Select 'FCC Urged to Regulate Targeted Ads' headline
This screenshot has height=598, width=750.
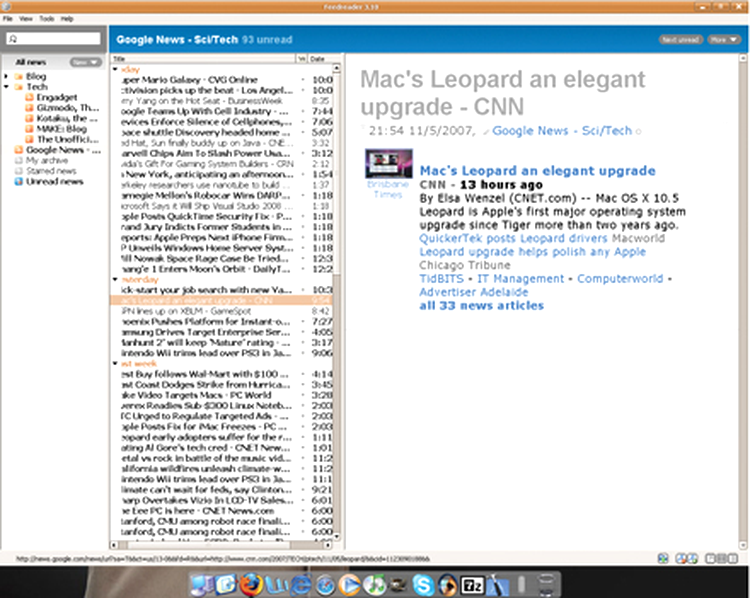coord(222,416)
